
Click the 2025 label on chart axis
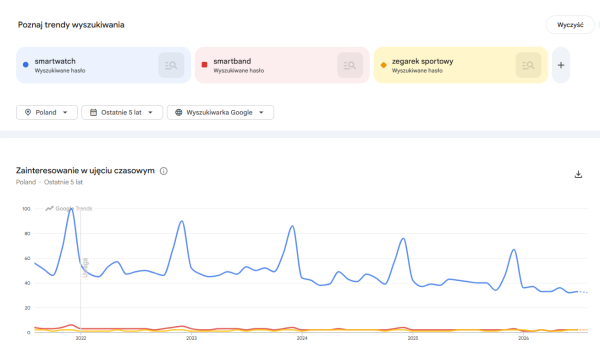[412, 338]
